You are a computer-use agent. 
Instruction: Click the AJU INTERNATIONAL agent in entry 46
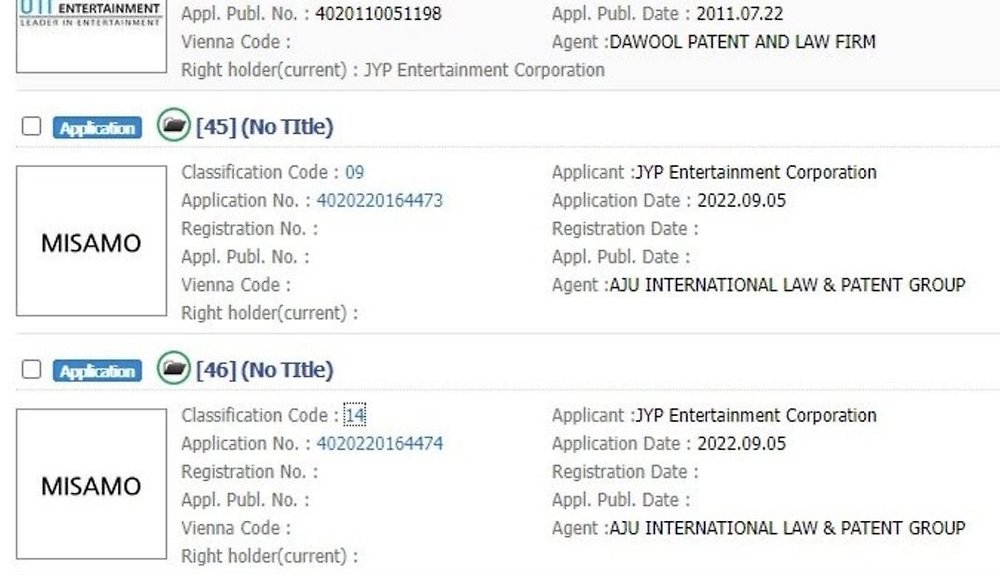click(x=788, y=528)
